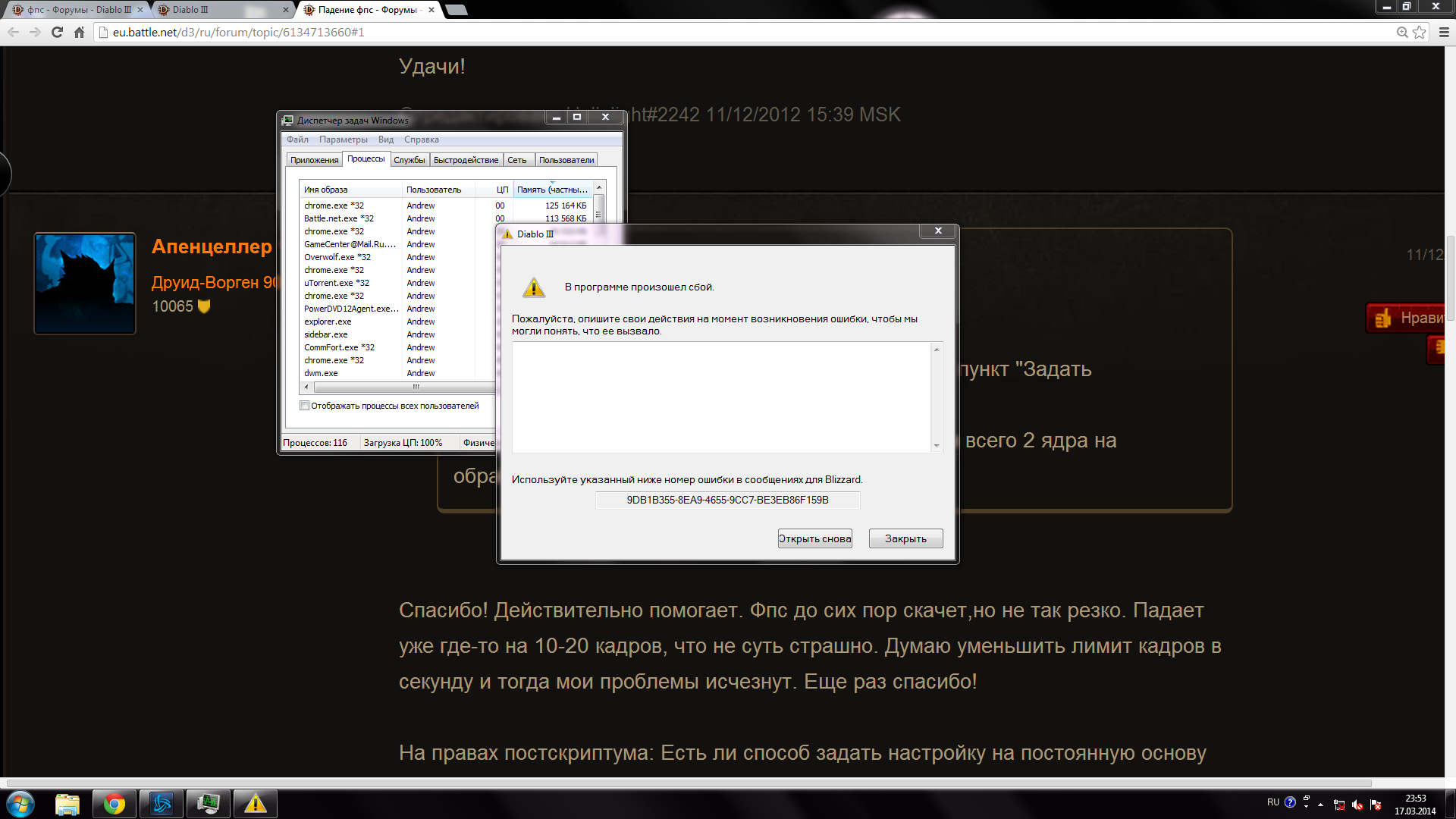Go to Chrome home page
The width and height of the screenshot is (1456, 819).
[79, 32]
